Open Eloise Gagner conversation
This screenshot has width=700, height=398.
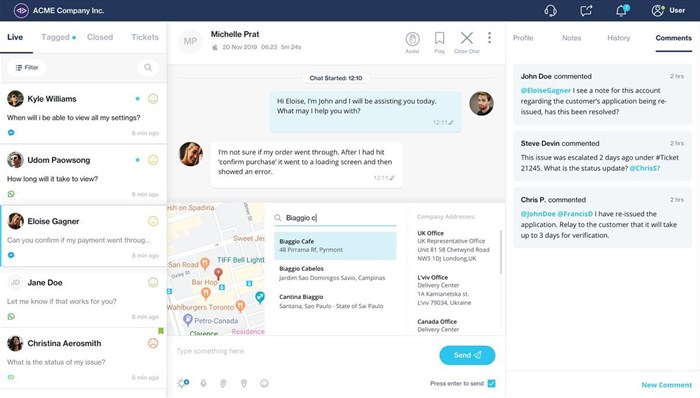pyautogui.click(x=83, y=236)
